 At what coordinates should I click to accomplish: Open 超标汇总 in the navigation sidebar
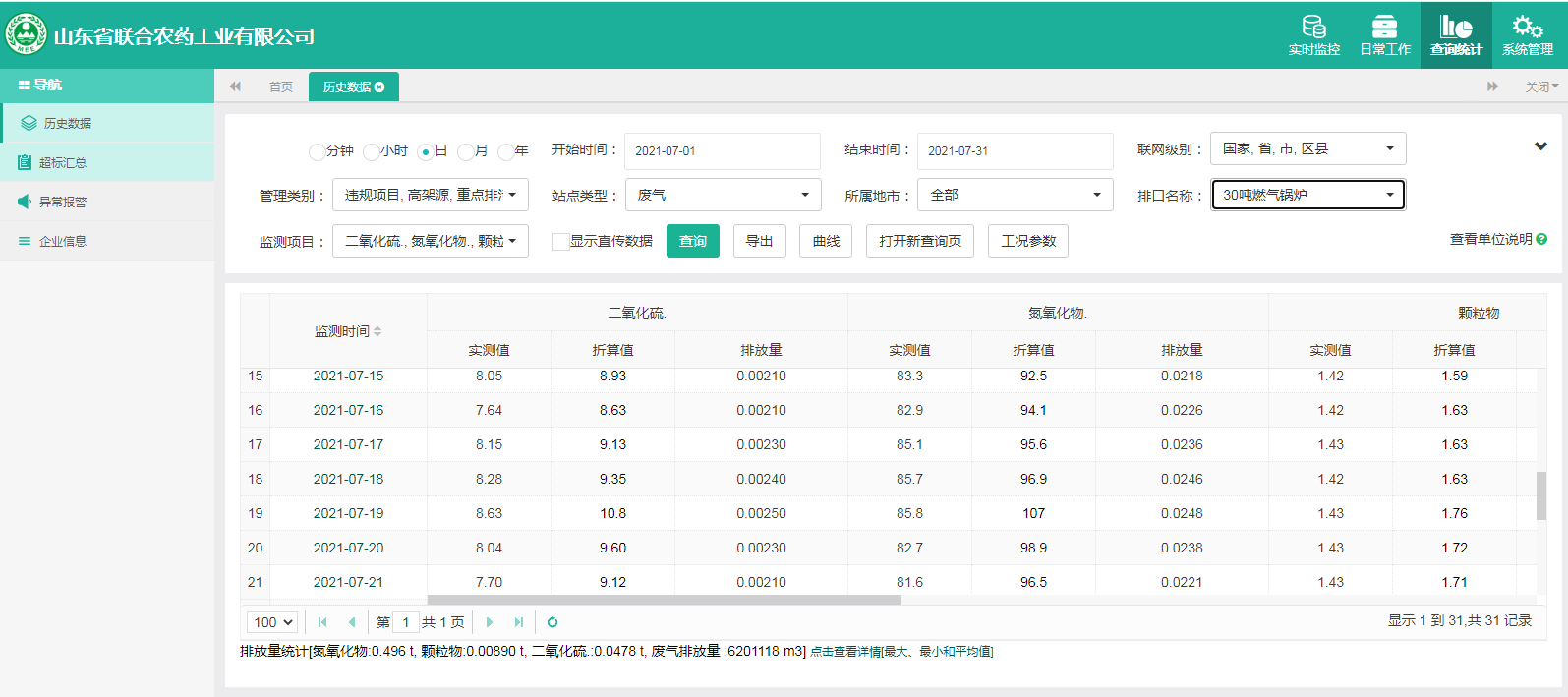63,162
